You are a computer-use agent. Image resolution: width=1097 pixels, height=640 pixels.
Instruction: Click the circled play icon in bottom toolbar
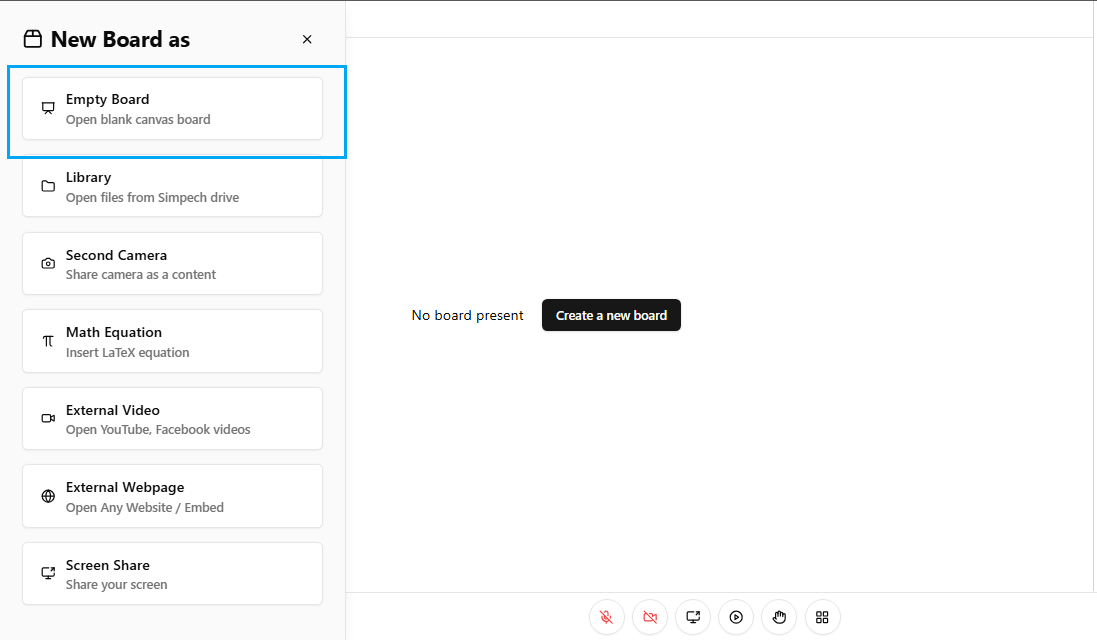coord(736,617)
